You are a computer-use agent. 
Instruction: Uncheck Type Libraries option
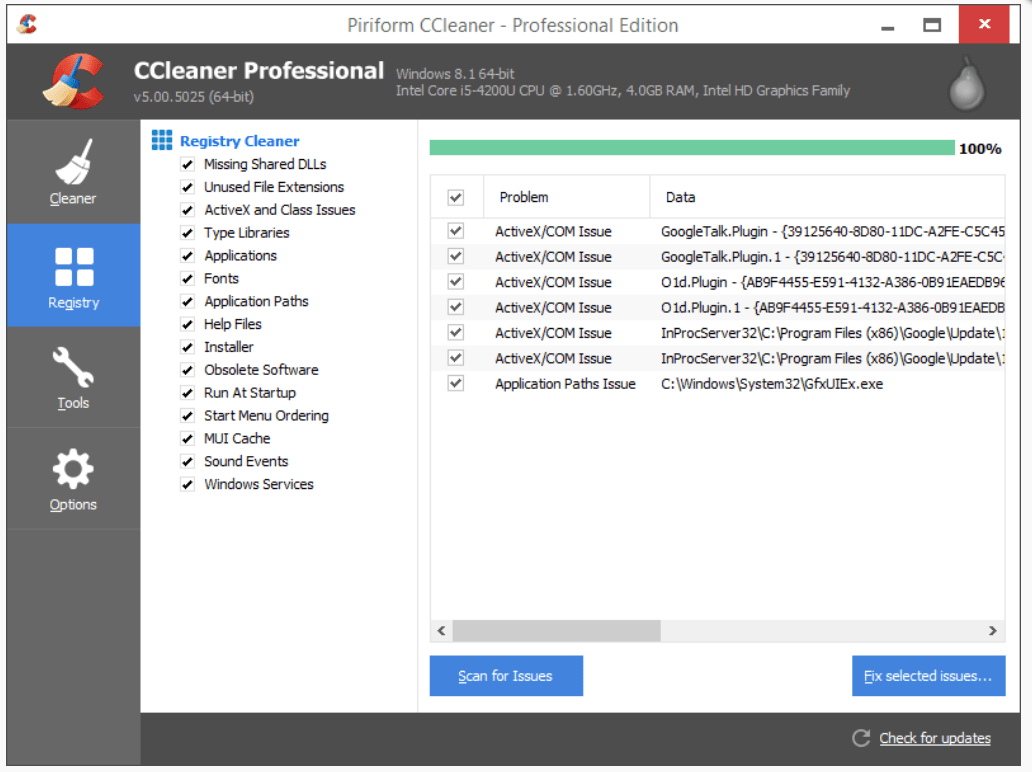pos(188,233)
